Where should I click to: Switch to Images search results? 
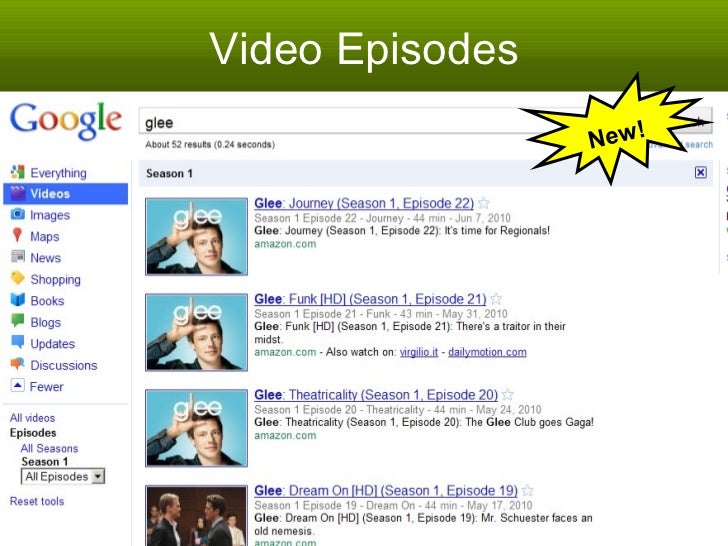pyautogui.click(x=50, y=215)
